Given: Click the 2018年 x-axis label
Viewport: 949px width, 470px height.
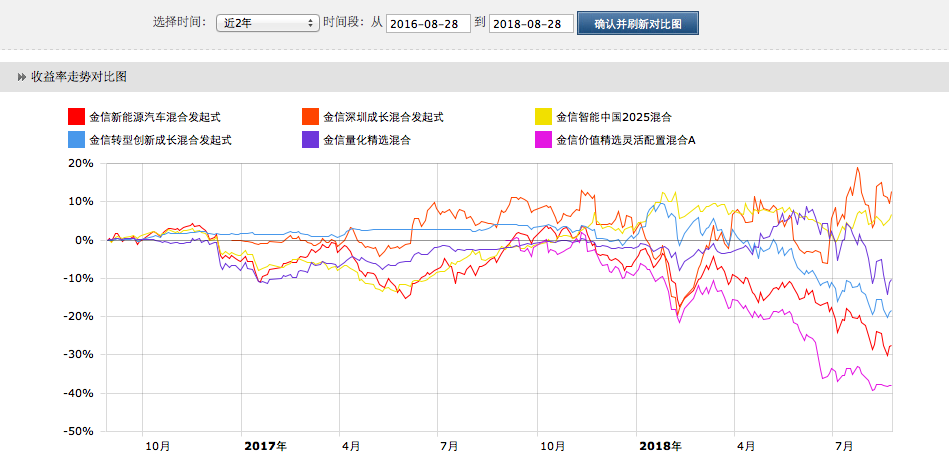Looking at the screenshot, I should click(x=660, y=446).
